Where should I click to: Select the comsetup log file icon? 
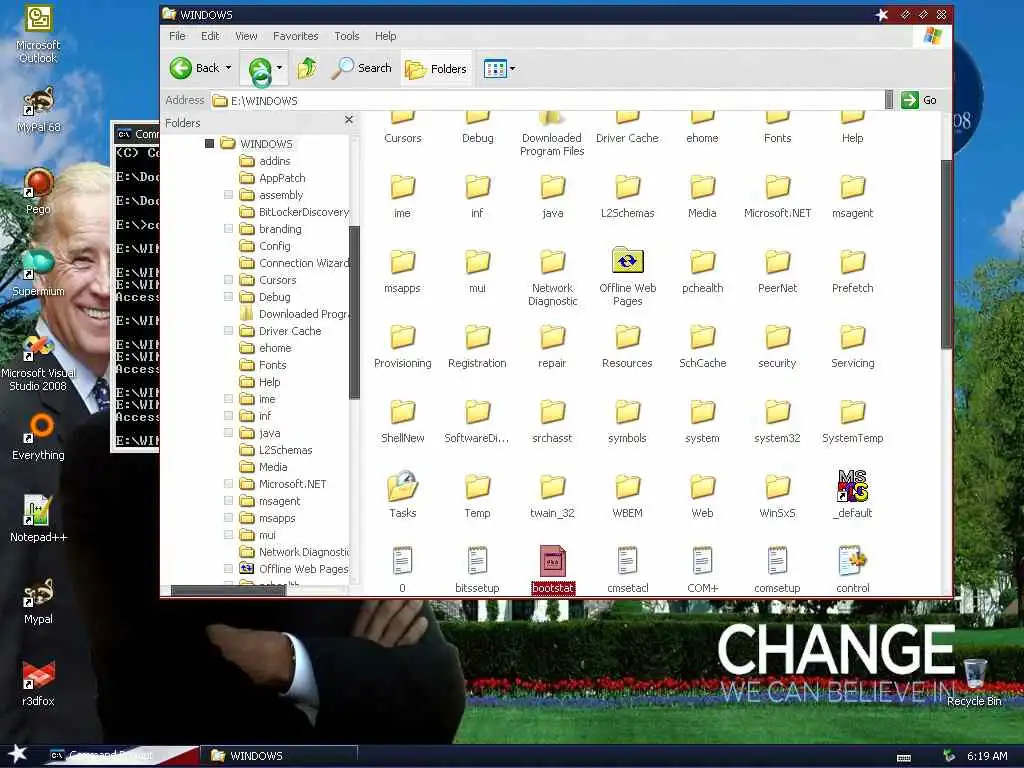777,560
